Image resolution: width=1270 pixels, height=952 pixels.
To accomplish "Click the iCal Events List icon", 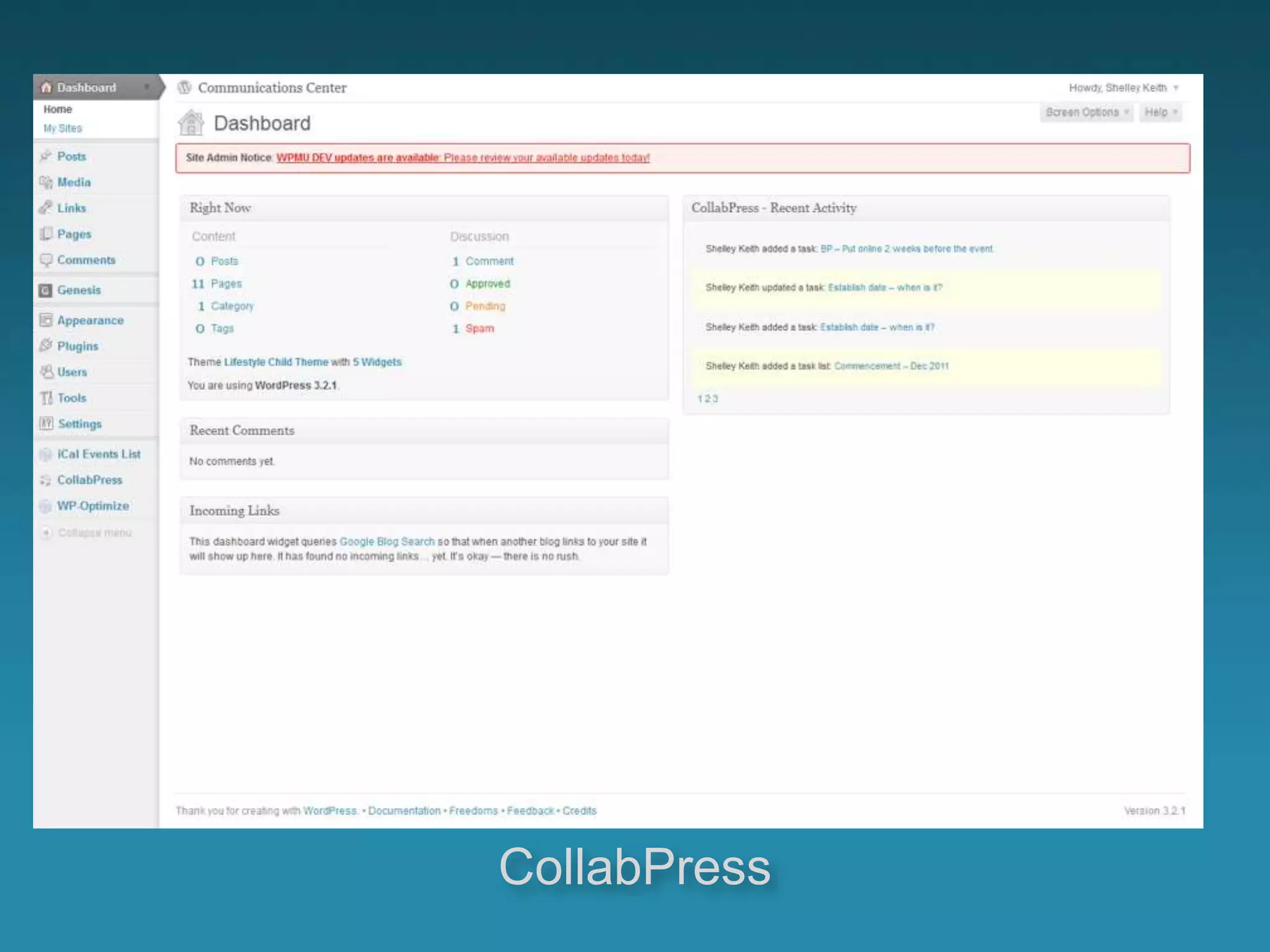I will 46,454.
